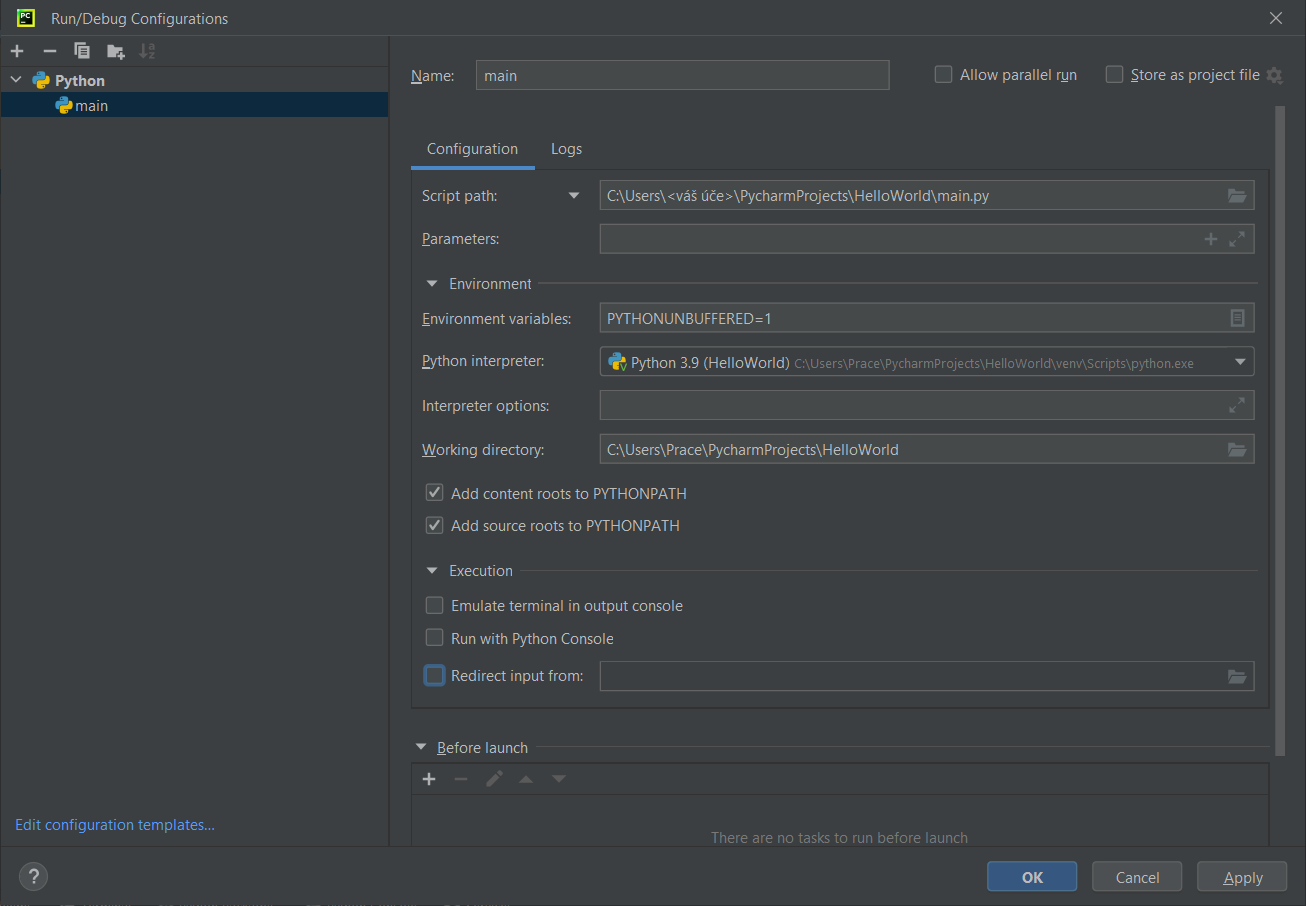Viewport: 1306px width, 906px height.
Task: Remove a Before launch task
Action: click(x=461, y=779)
